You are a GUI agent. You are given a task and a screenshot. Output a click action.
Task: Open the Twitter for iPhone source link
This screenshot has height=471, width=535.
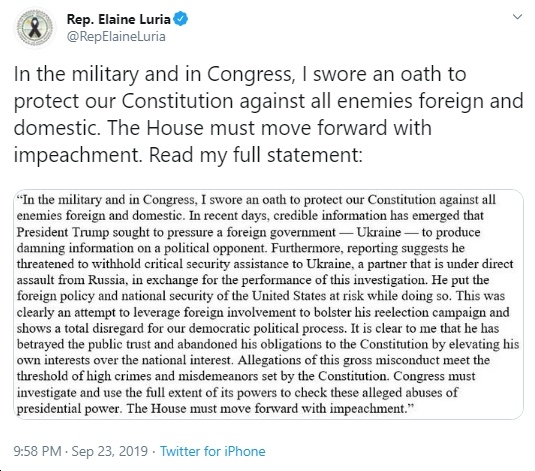coord(213,451)
